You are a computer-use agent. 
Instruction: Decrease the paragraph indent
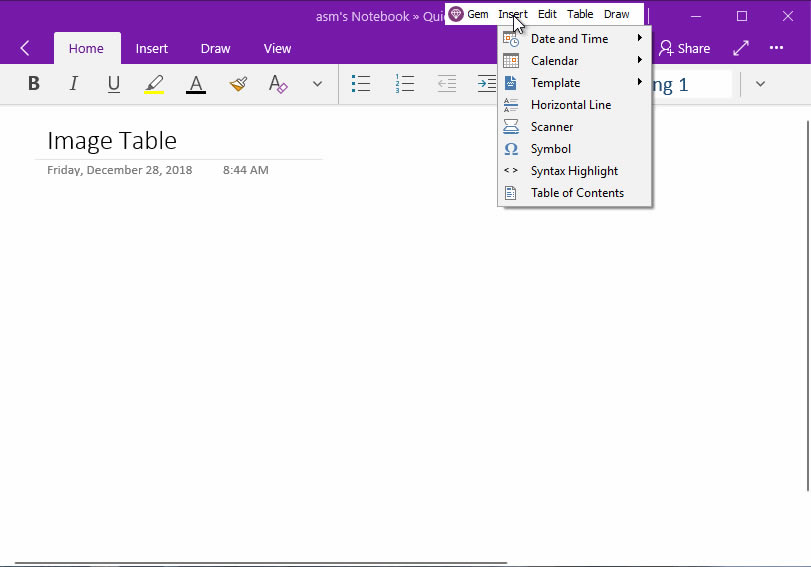click(447, 84)
